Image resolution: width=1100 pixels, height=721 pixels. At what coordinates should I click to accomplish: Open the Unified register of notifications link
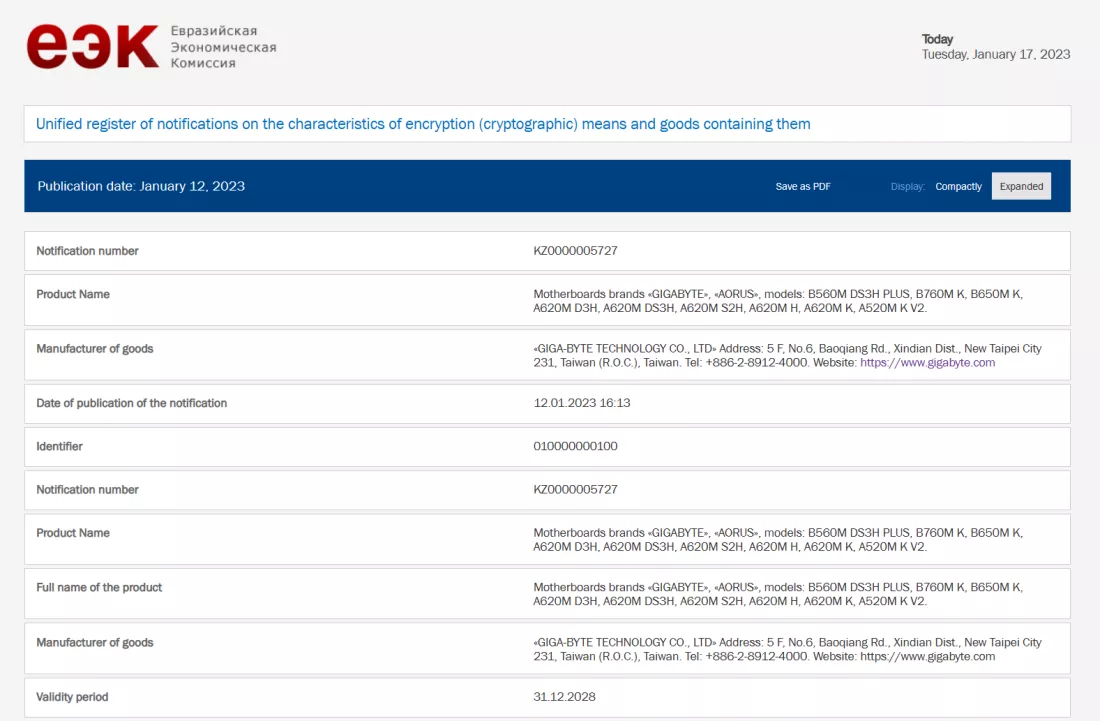point(423,124)
